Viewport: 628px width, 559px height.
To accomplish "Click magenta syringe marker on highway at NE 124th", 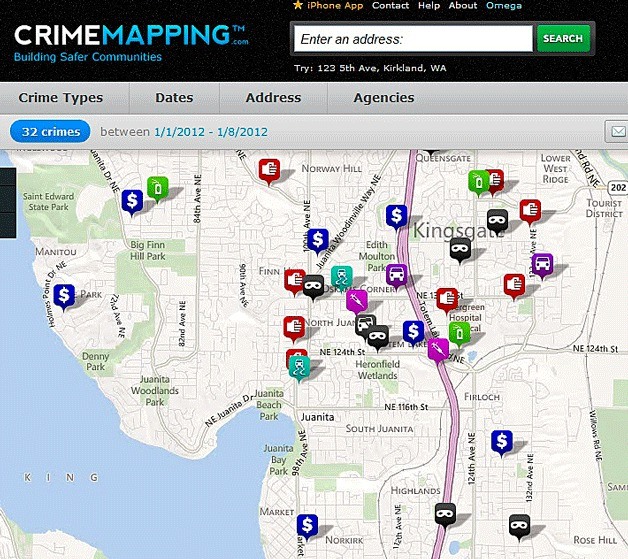I will click(x=438, y=349).
